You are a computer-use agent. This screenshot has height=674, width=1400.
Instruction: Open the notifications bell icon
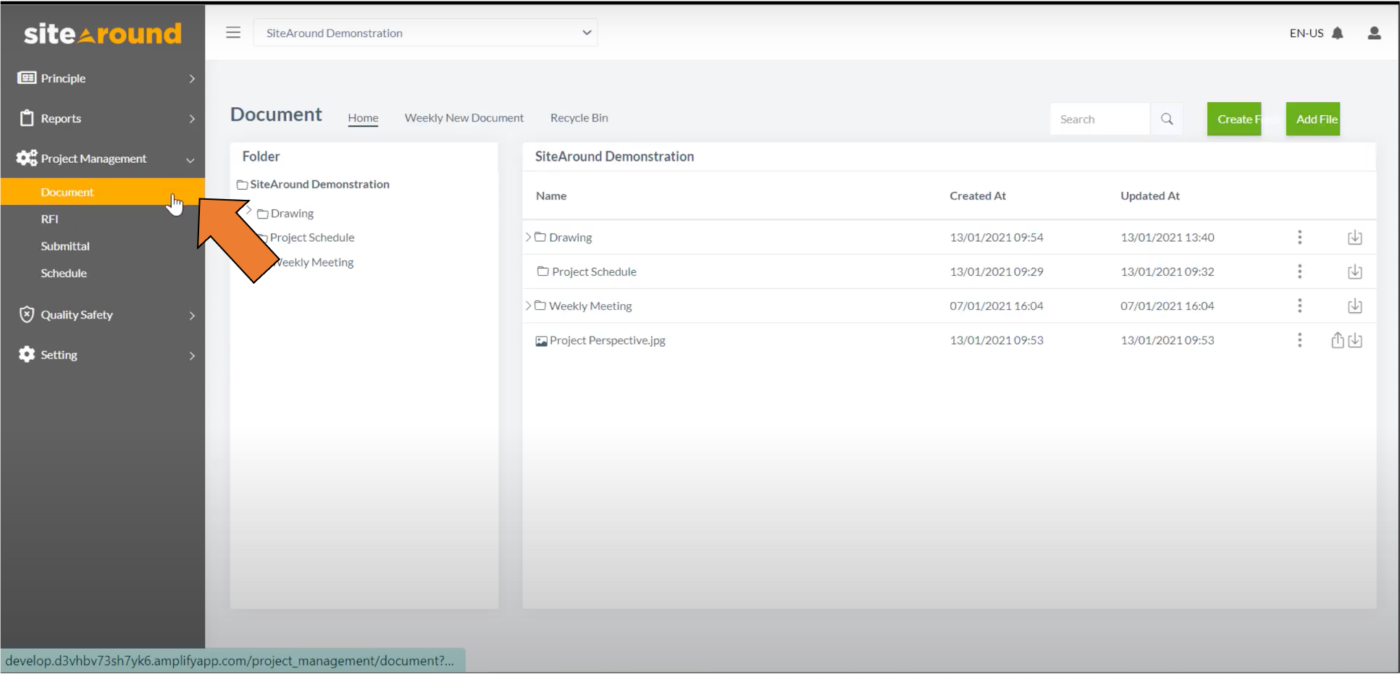[x=1338, y=32]
